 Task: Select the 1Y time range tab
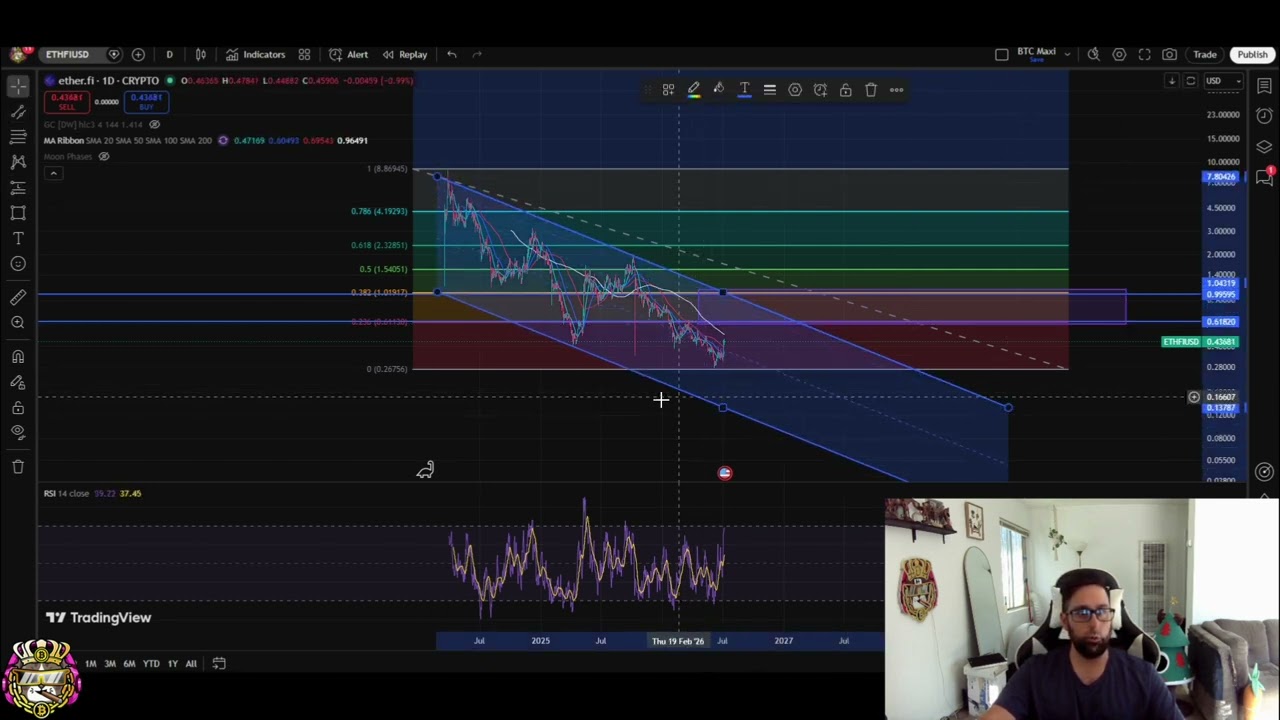173,663
